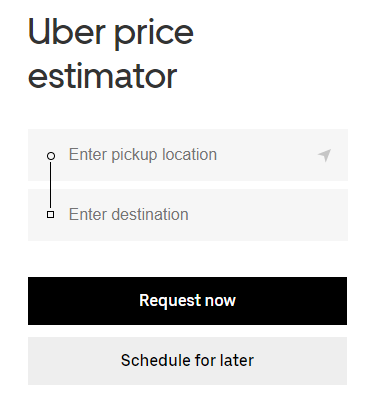Select the "Enter destination" placeholder text
Viewport: 378px width, 398px height.
point(129,214)
